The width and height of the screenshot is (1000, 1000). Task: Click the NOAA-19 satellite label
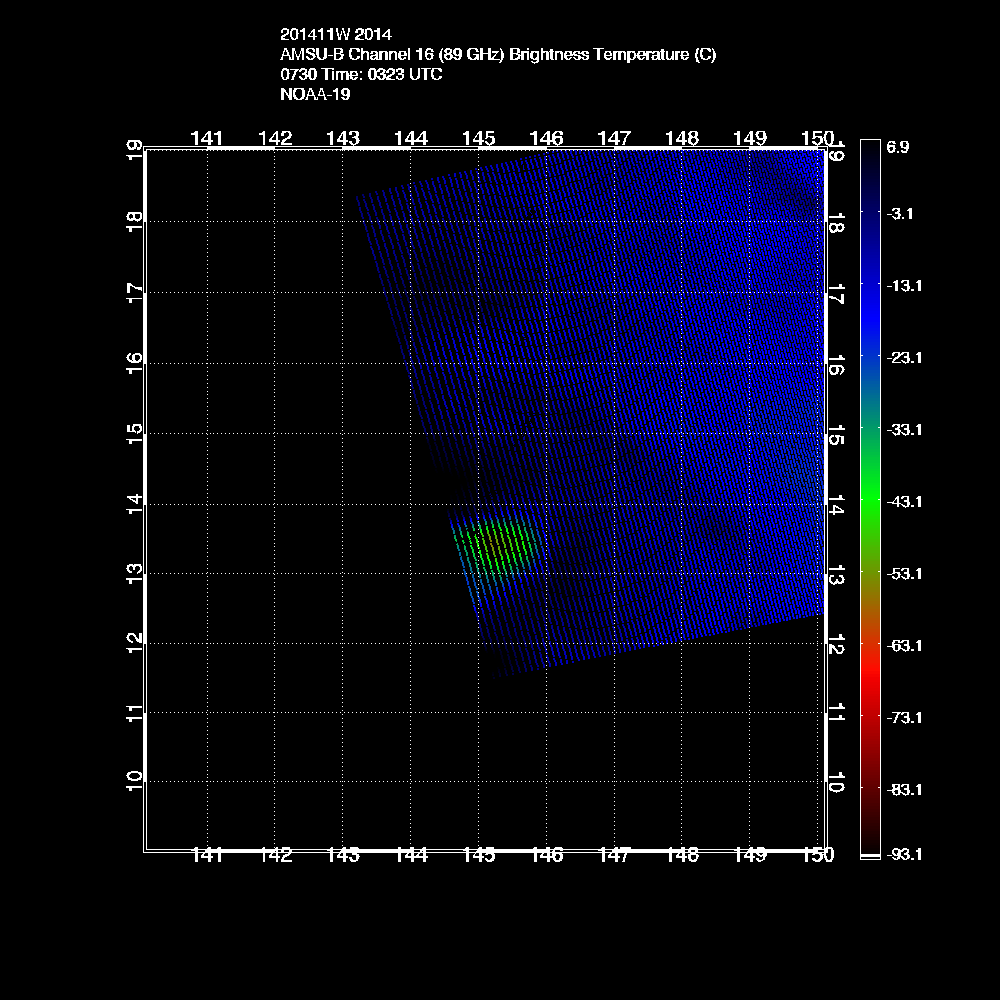click(315, 95)
